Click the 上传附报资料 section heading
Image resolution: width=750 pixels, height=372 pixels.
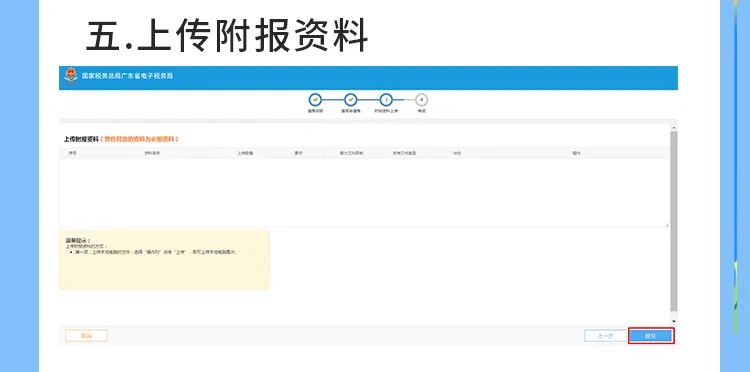click(81, 139)
